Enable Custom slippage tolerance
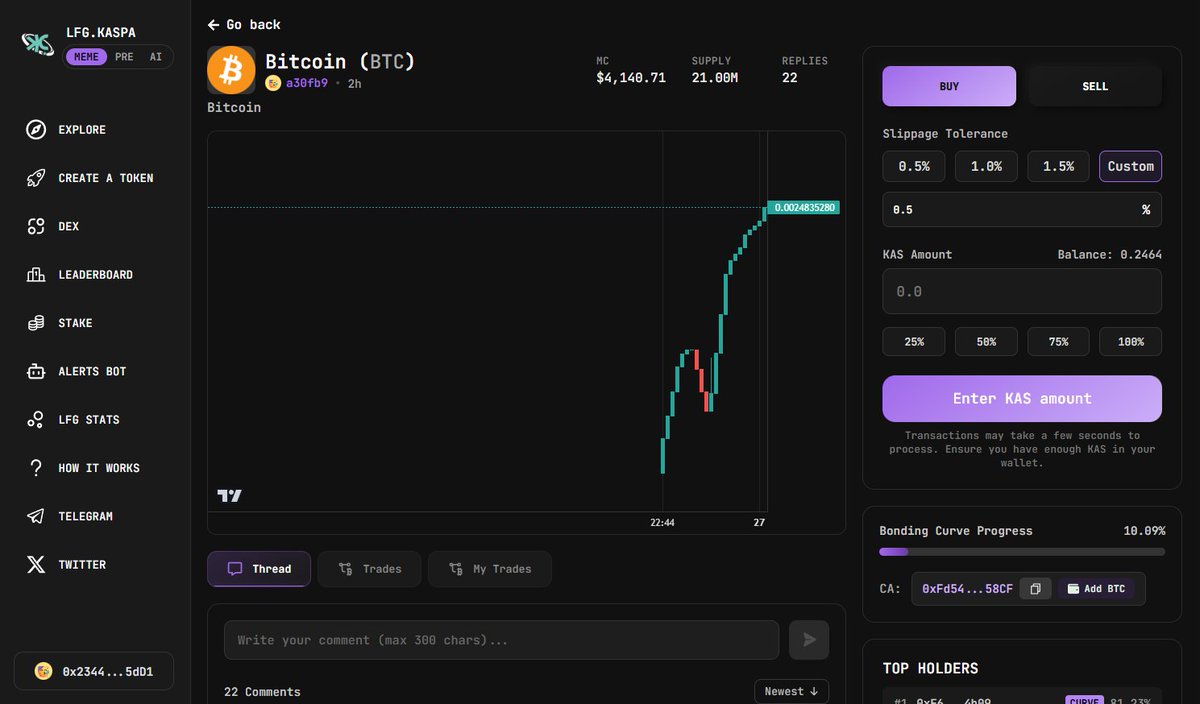1200x704 pixels. (1130, 166)
